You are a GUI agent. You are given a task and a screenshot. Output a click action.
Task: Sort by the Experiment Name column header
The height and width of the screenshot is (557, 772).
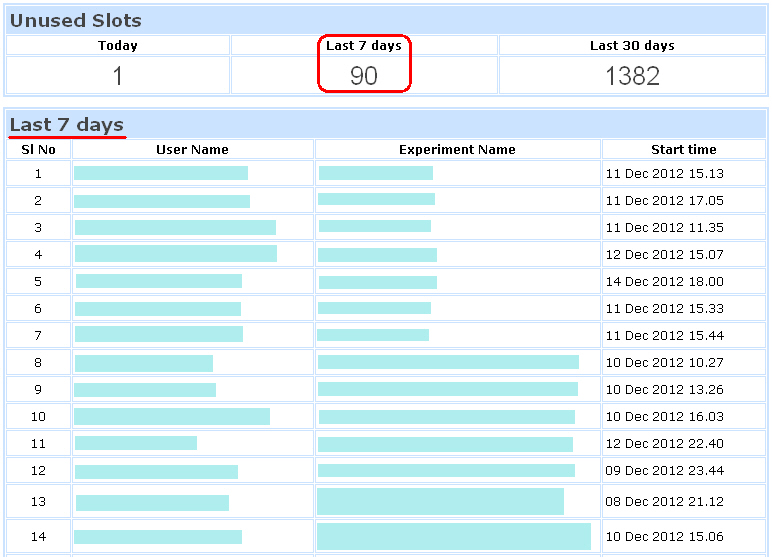457,149
